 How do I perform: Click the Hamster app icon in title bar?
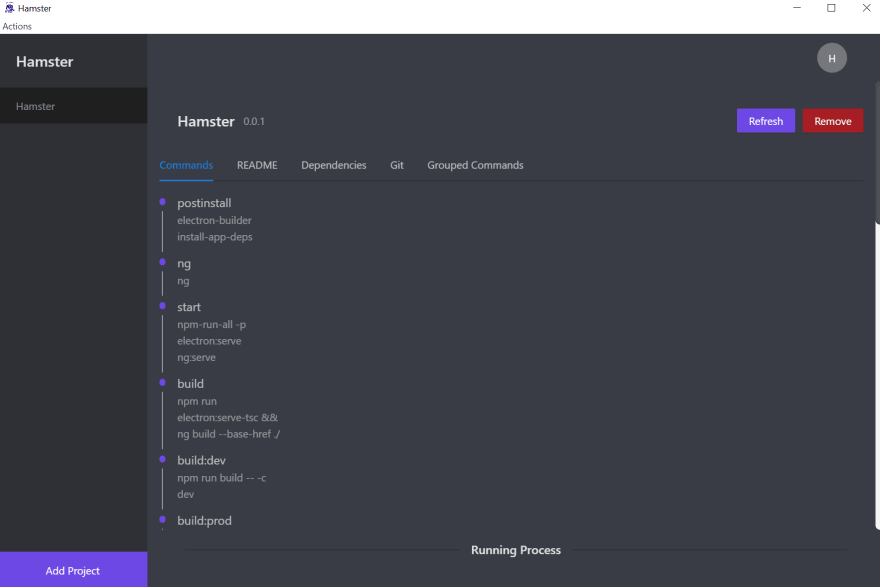pos(9,8)
